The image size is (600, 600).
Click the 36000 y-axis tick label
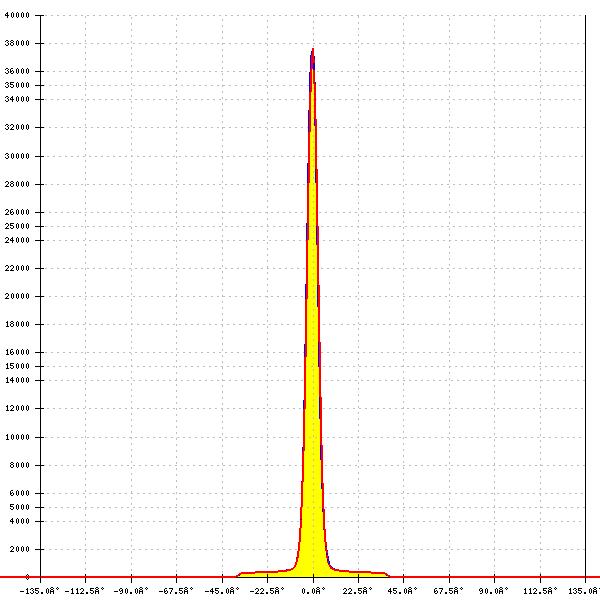click(17, 71)
